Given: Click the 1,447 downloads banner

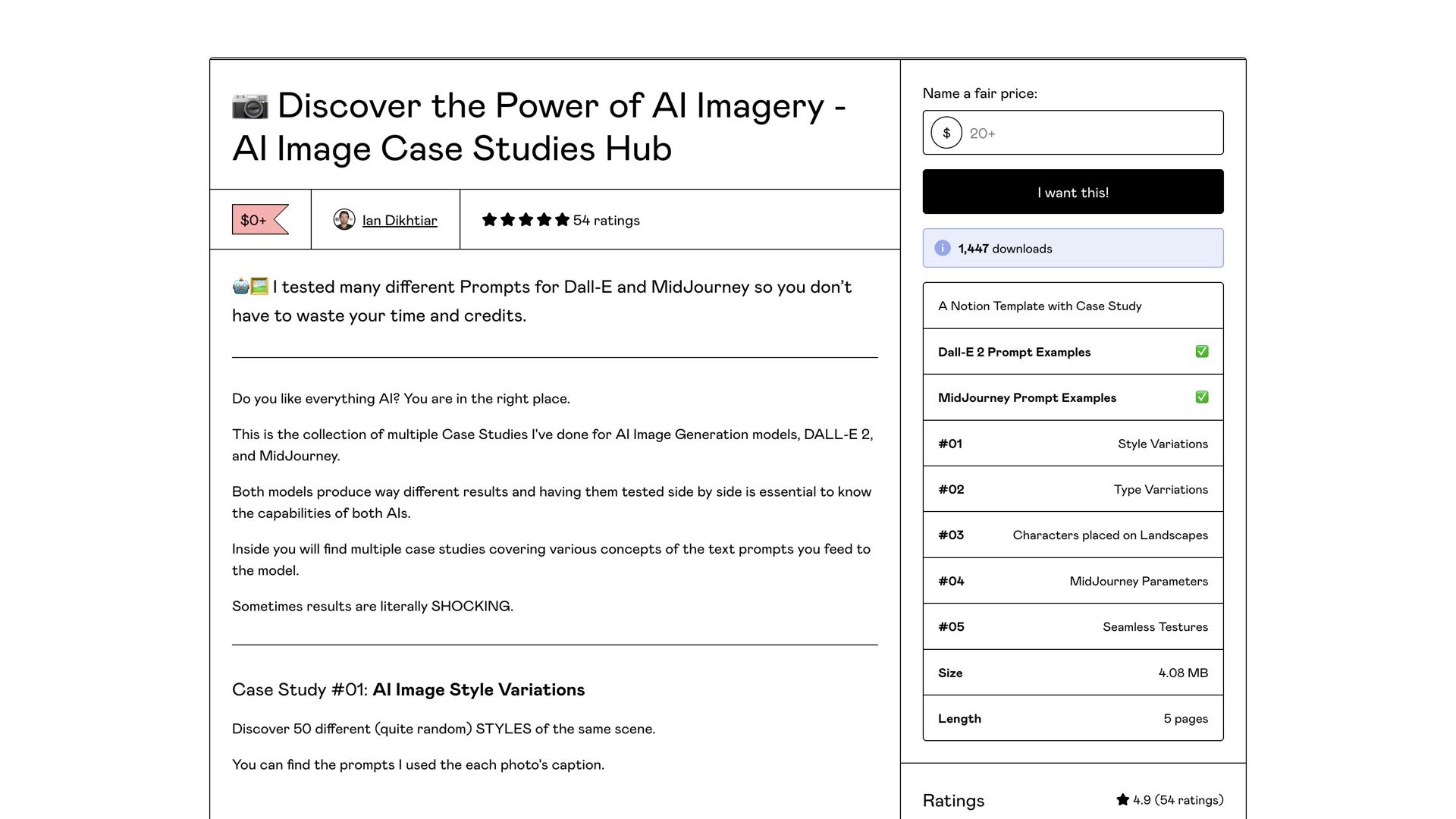Looking at the screenshot, I should point(1072,249).
